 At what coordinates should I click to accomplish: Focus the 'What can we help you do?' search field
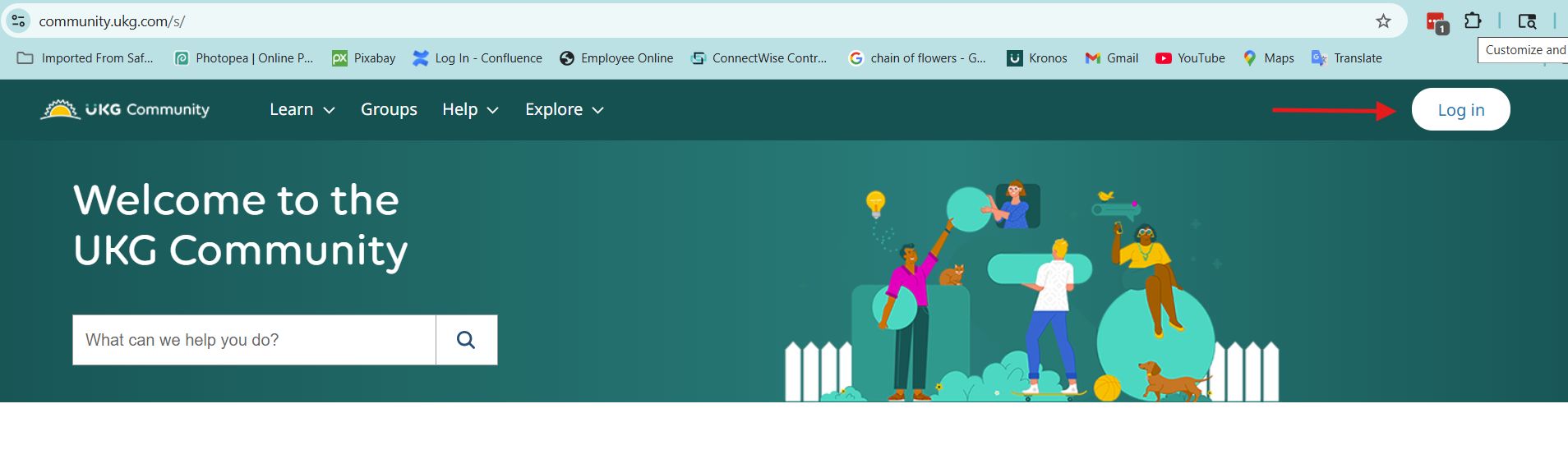[254, 340]
